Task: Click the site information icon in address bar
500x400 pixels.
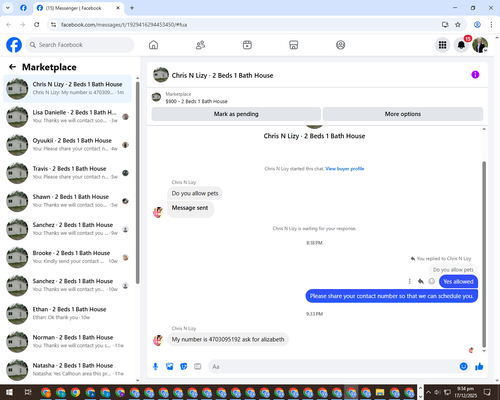Action: tap(53, 25)
